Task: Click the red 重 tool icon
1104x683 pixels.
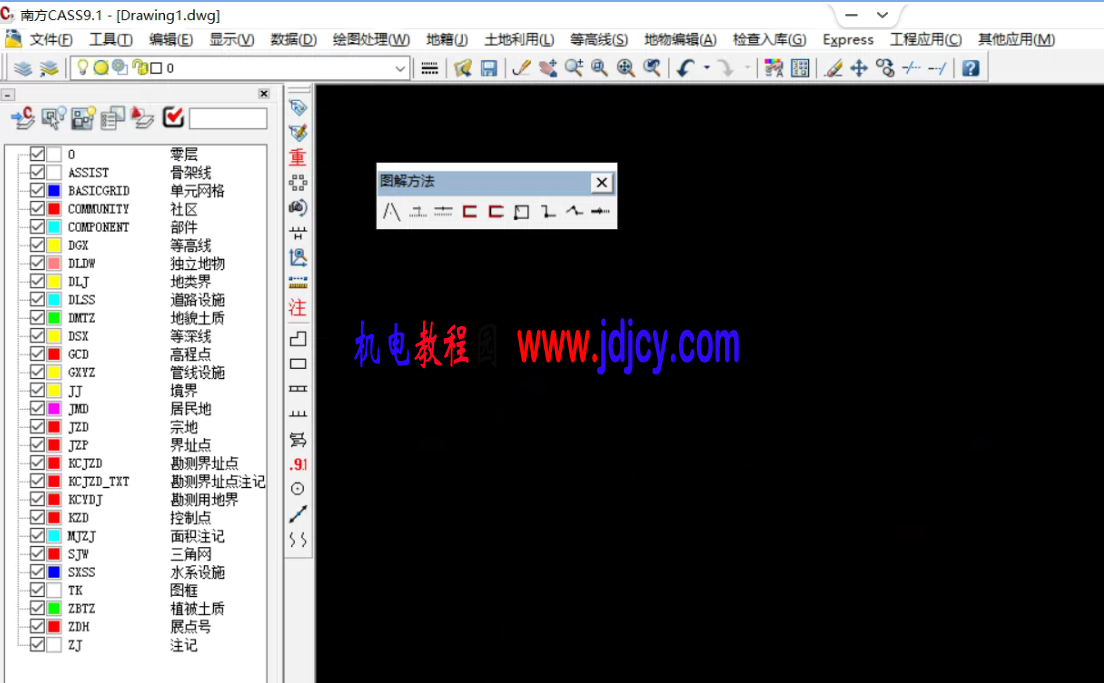Action: (298, 157)
